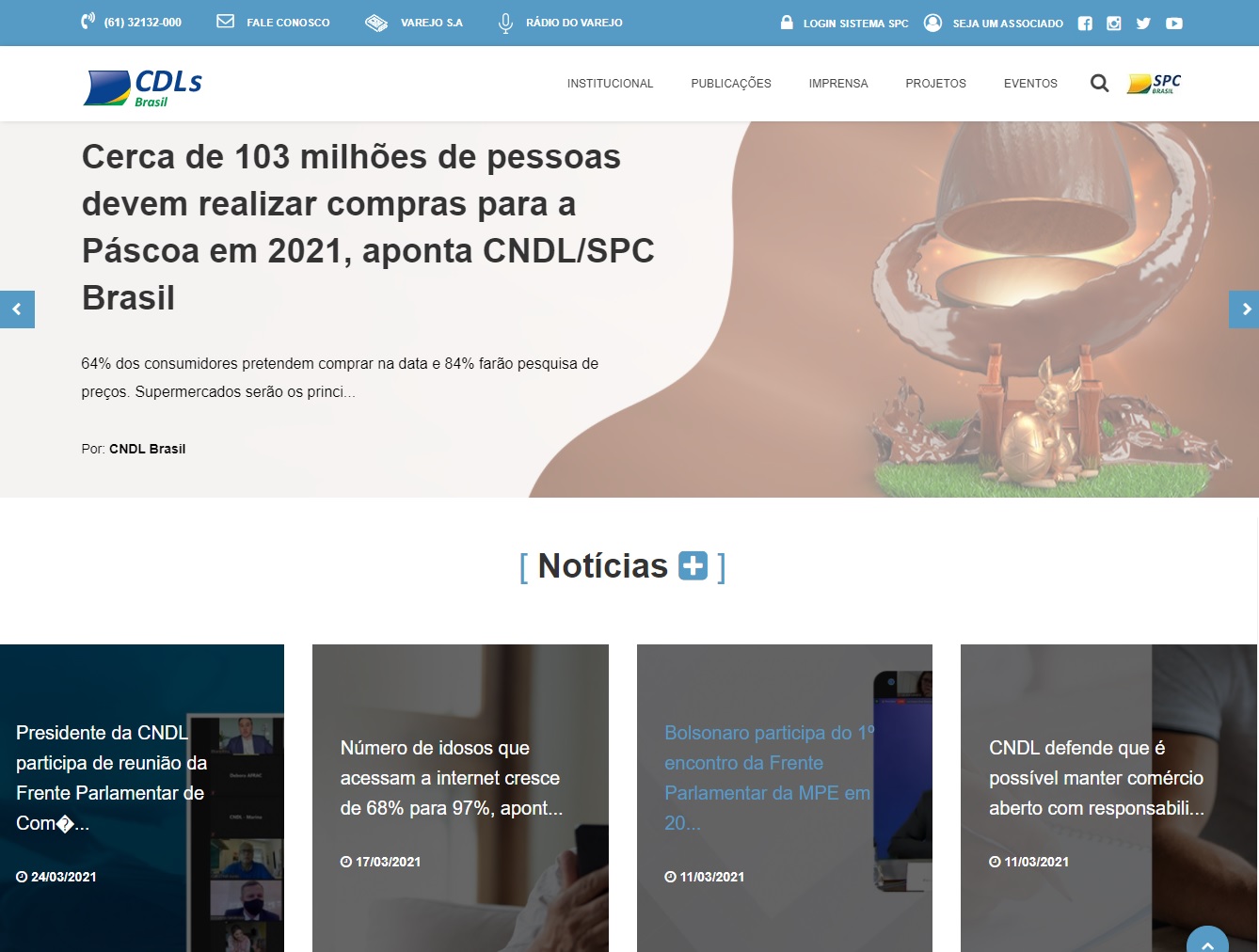
Task: Select Projetos in the navigation bar
Action: pos(935,84)
